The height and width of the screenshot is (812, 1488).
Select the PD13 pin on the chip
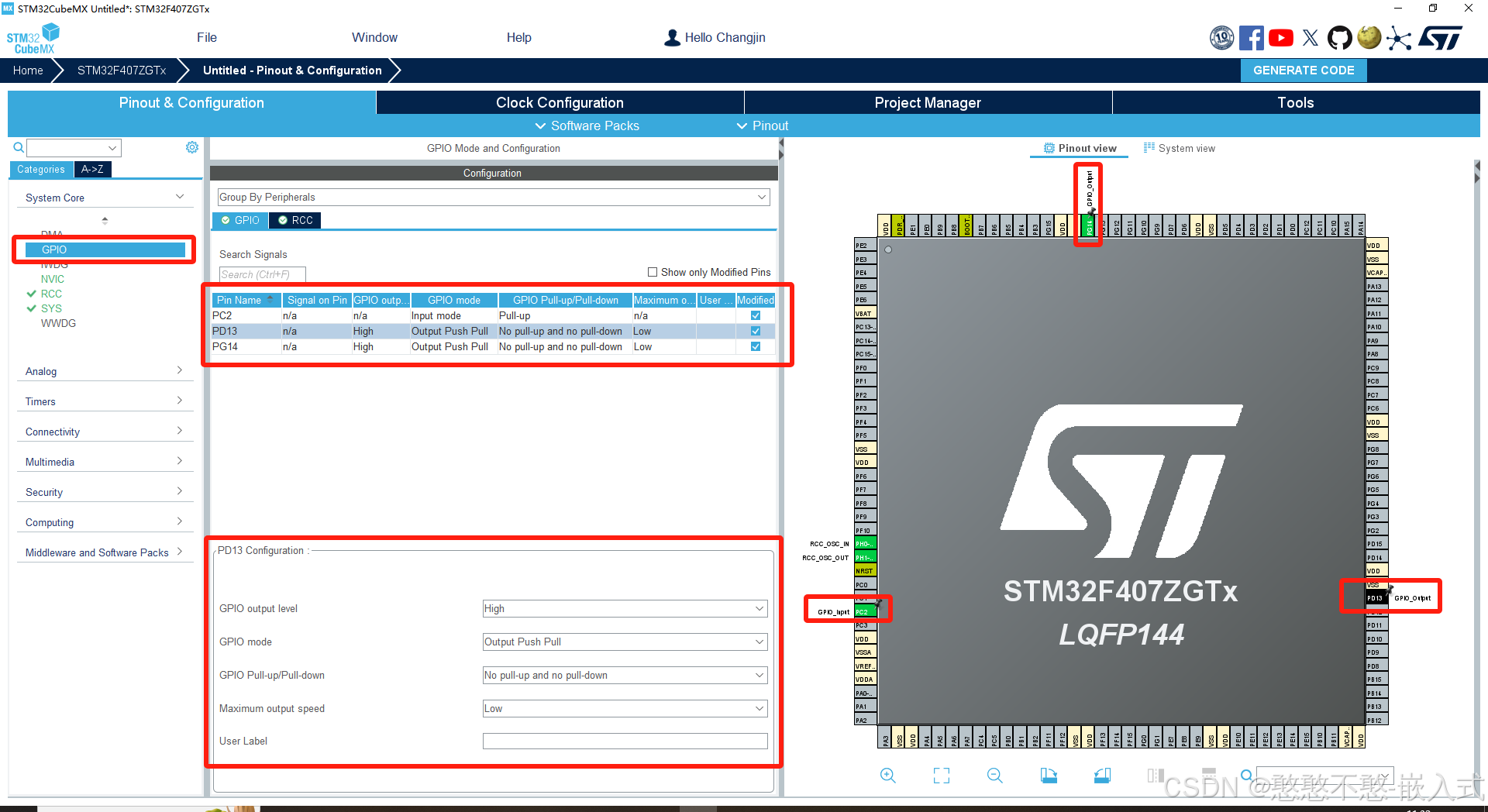1376,598
